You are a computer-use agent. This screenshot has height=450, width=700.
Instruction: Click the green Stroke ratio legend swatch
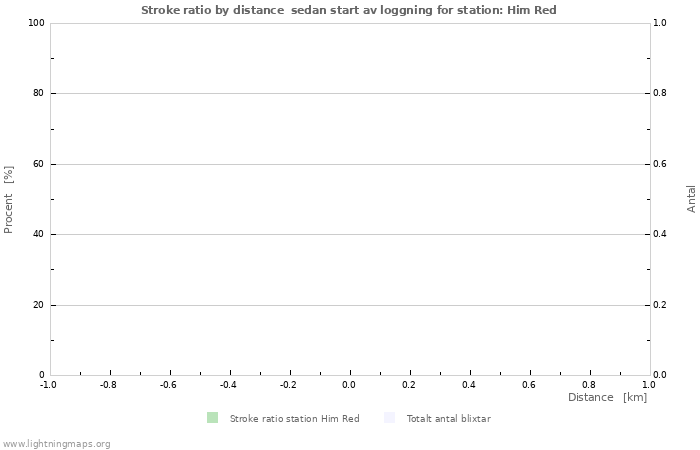click(x=212, y=418)
